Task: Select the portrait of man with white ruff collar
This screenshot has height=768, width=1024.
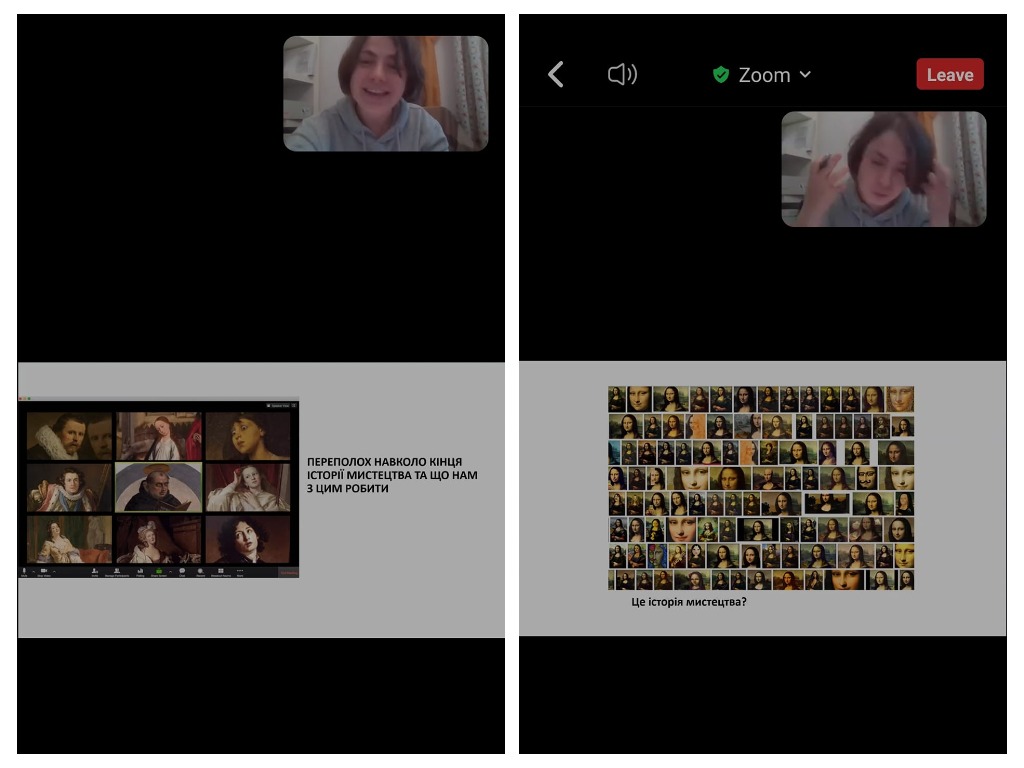Action: pyautogui.click(x=69, y=436)
